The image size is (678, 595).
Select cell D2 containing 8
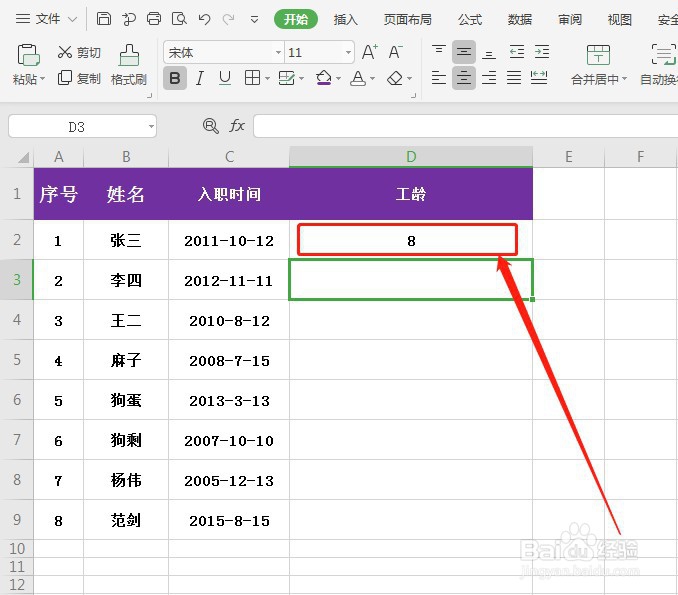(411, 240)
